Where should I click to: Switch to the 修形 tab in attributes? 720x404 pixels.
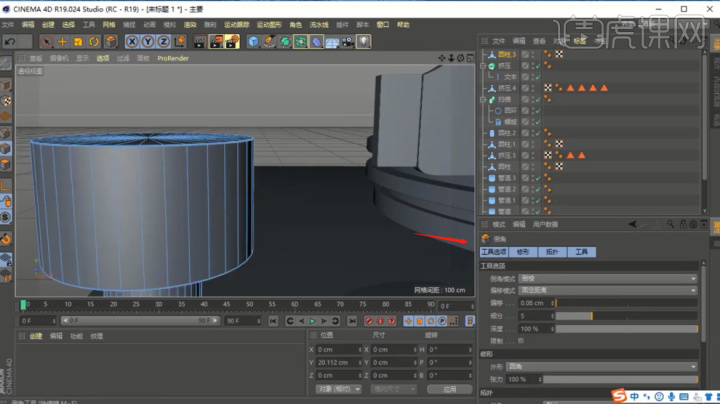522,252
